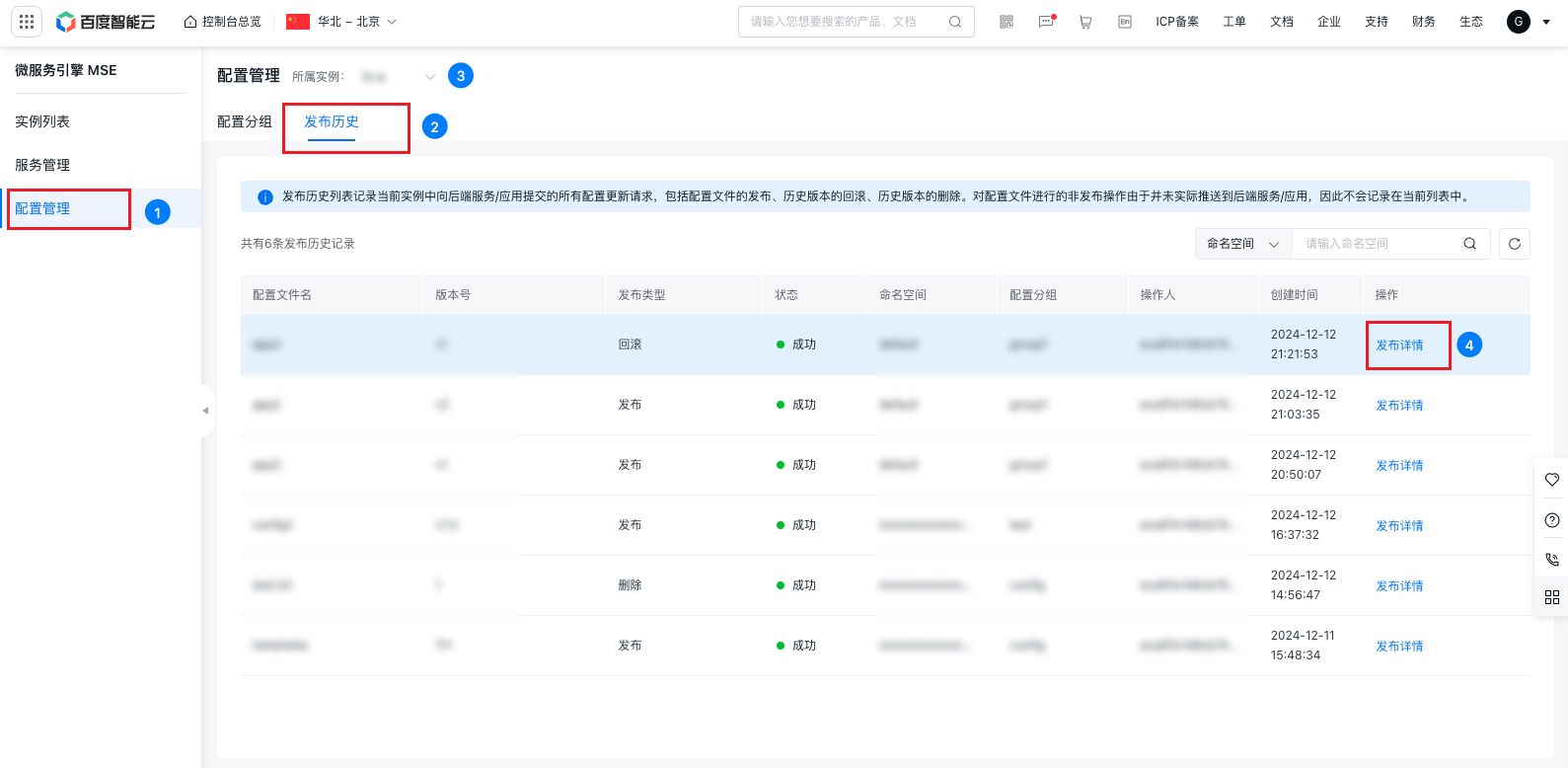
Task: Open the product grid menu icon
Action: [x=27, y=22]
